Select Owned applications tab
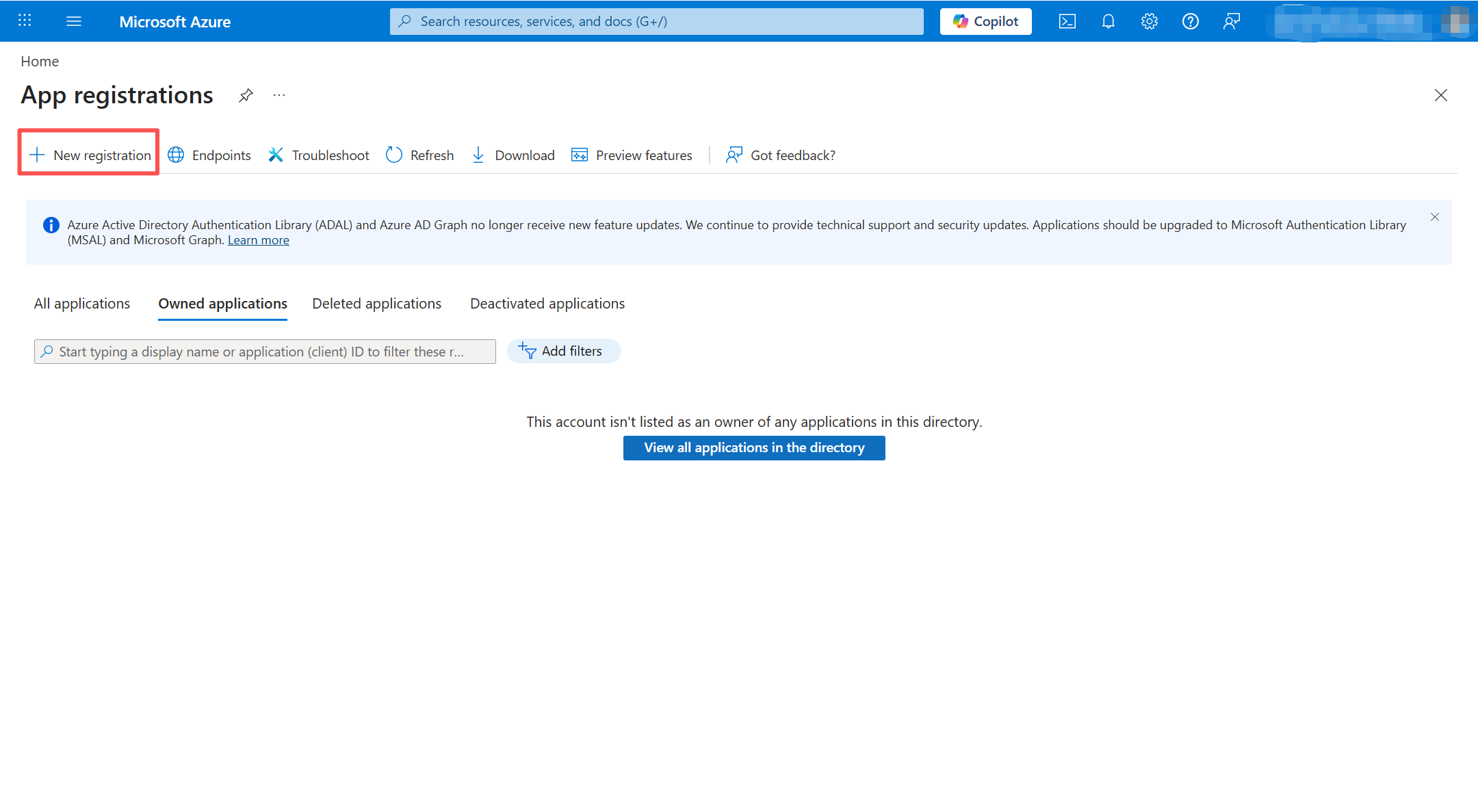Image resolution: width=1478 pixels, height=812 pixels. (x=223, y=304)
